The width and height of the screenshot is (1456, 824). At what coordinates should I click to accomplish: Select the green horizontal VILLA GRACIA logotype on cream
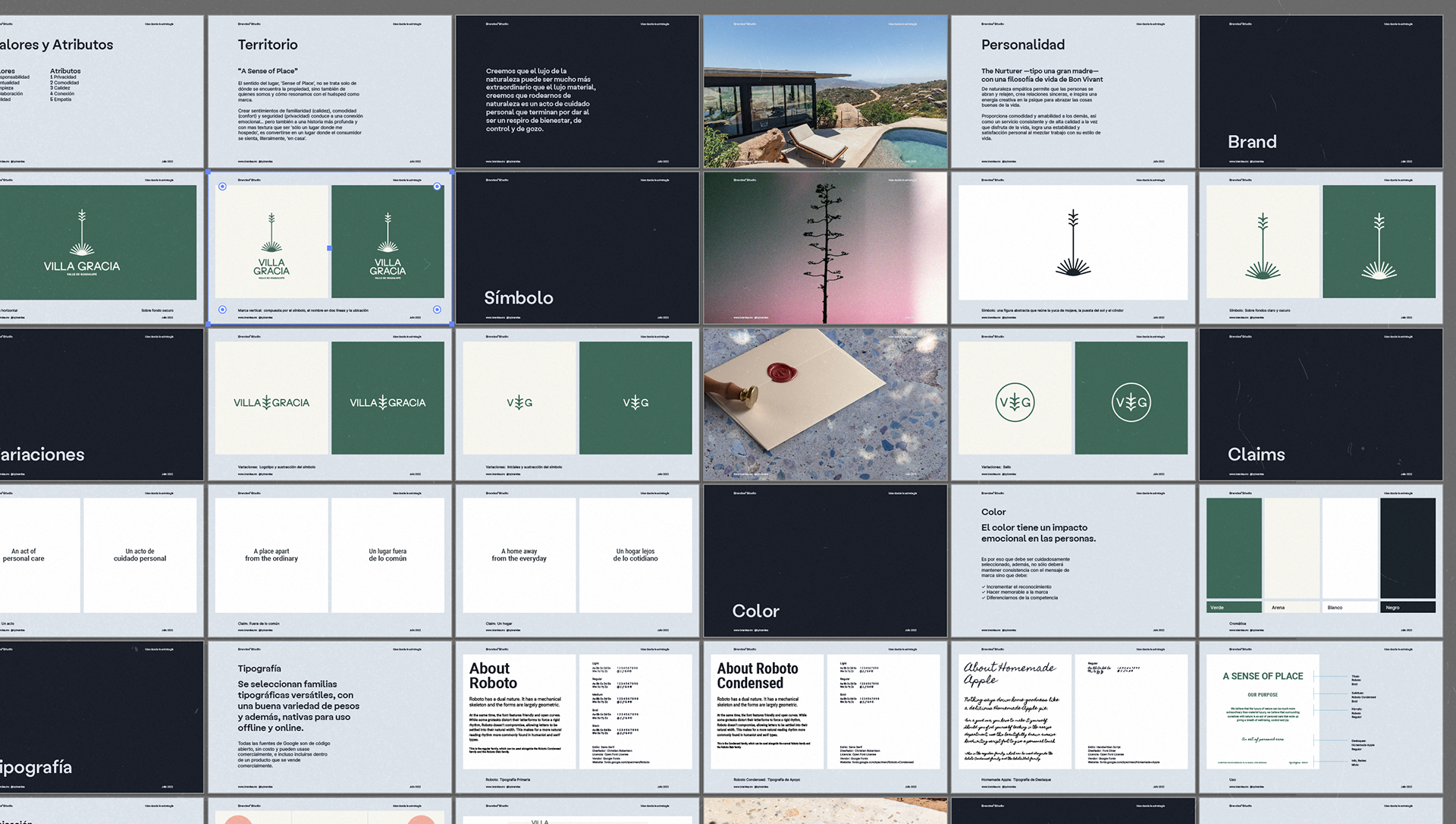(271, 402)
